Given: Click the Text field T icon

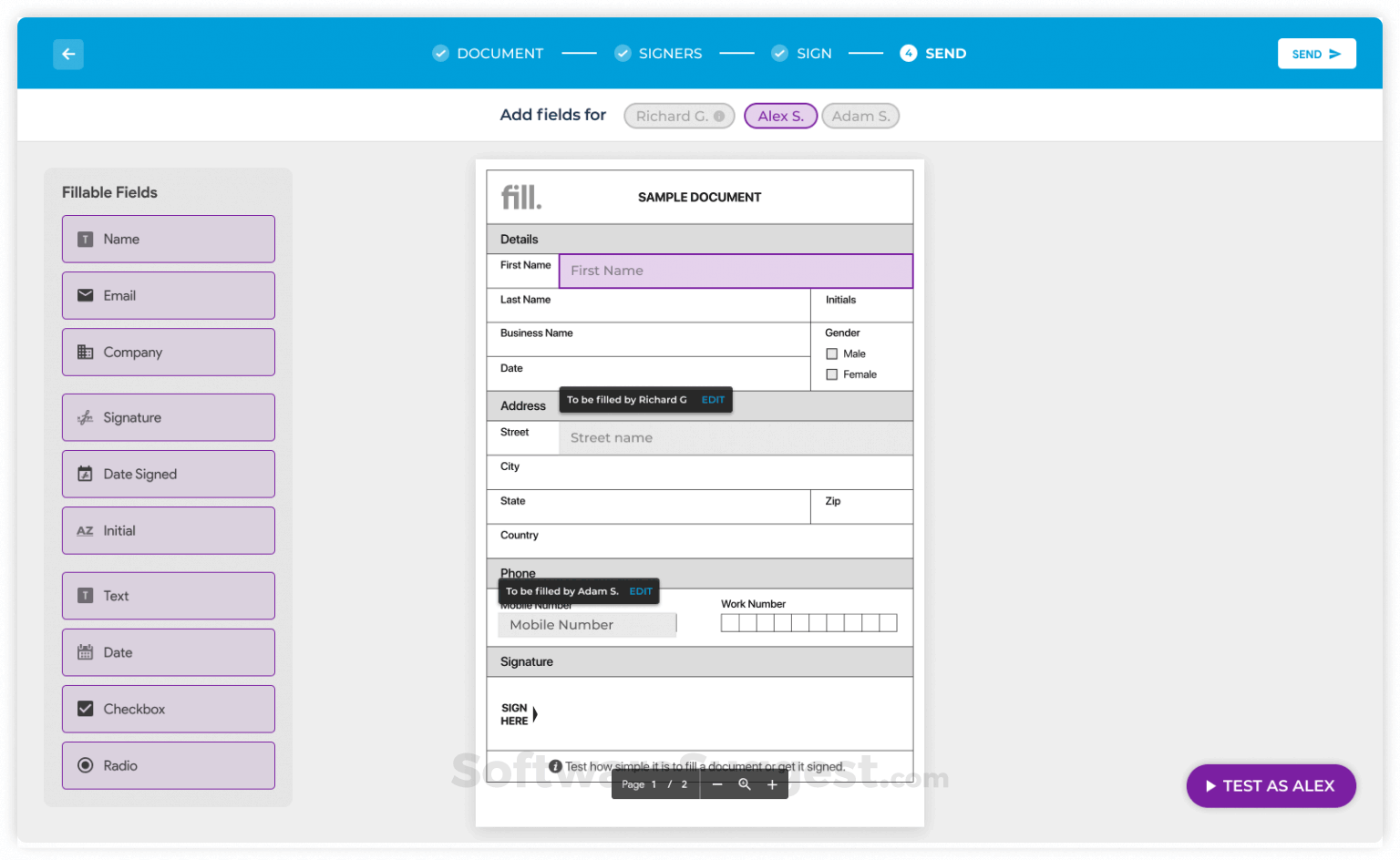Looking at the screenshot, I should (x=85, y=596).
